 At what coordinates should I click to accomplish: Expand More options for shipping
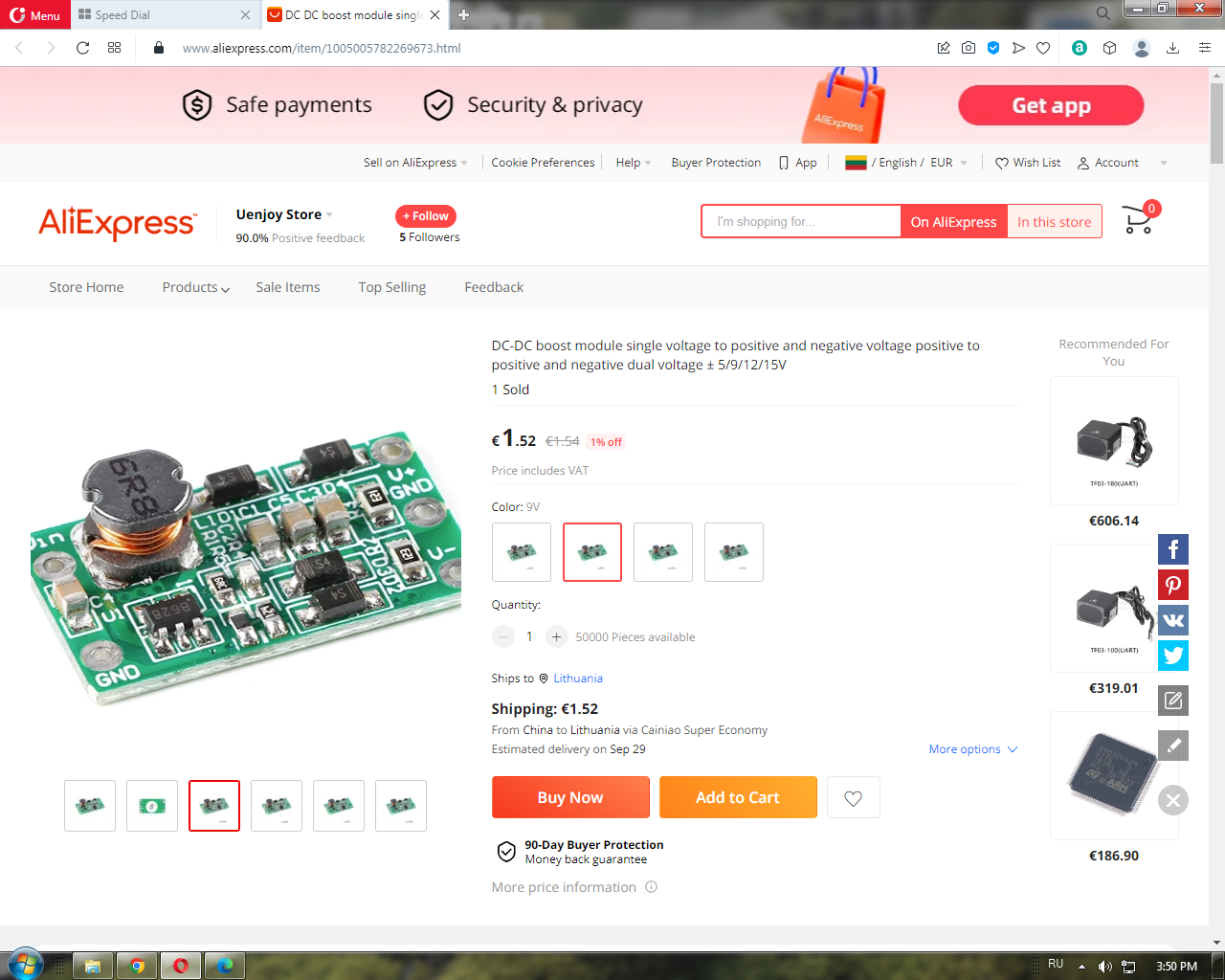pos(973,749)
